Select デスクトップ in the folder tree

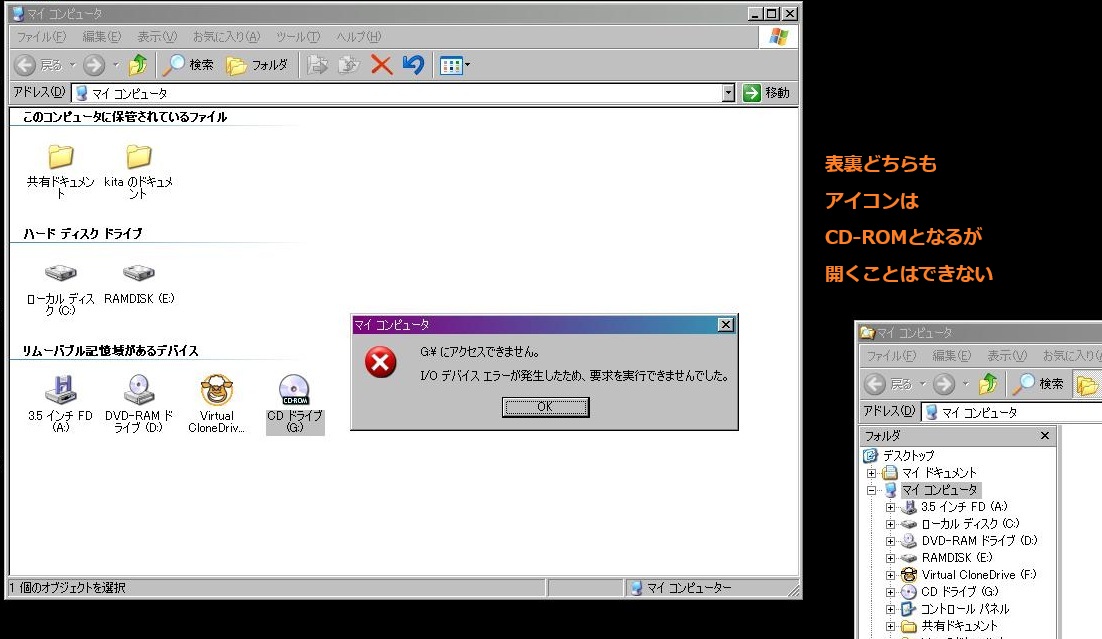click(908, 456)
